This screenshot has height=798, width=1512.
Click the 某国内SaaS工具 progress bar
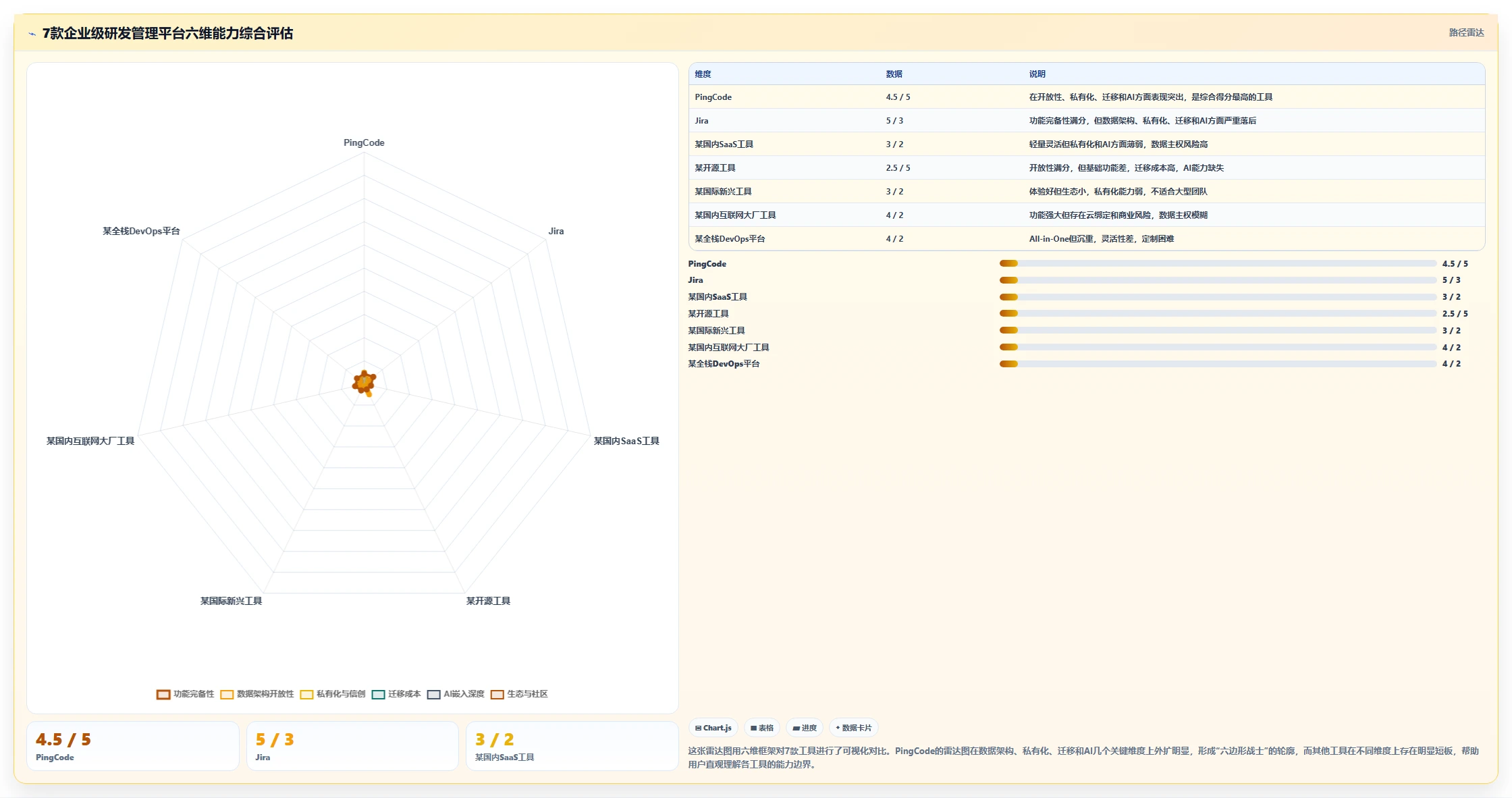click(x=1218, y=296)
